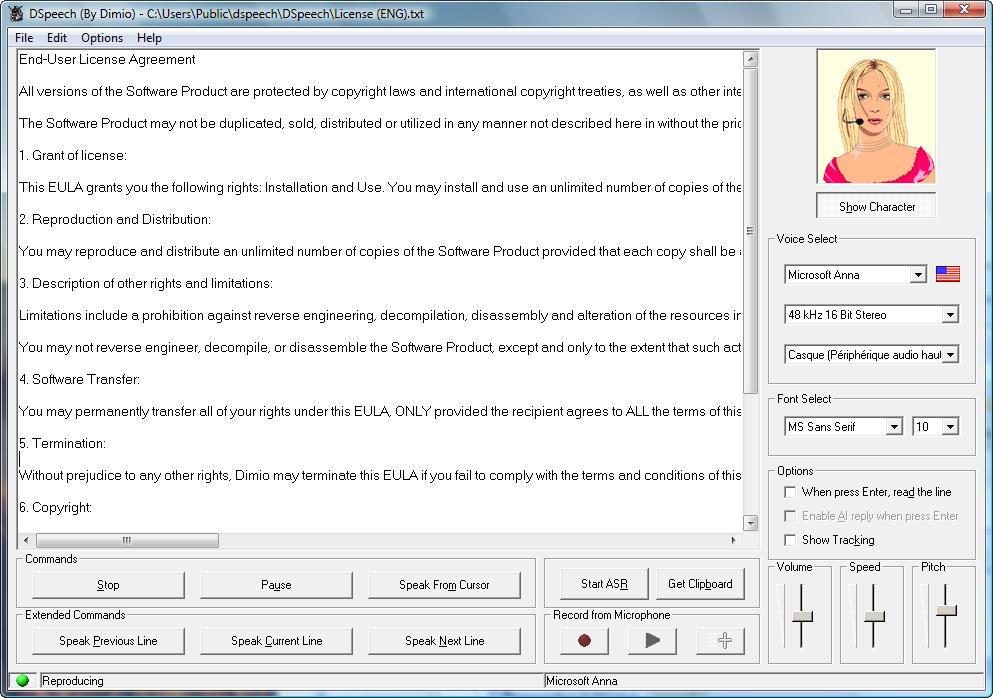Click the Speak From Cursor button
The width and height of the screenshot is (993, 698).
tap(444, 585)
